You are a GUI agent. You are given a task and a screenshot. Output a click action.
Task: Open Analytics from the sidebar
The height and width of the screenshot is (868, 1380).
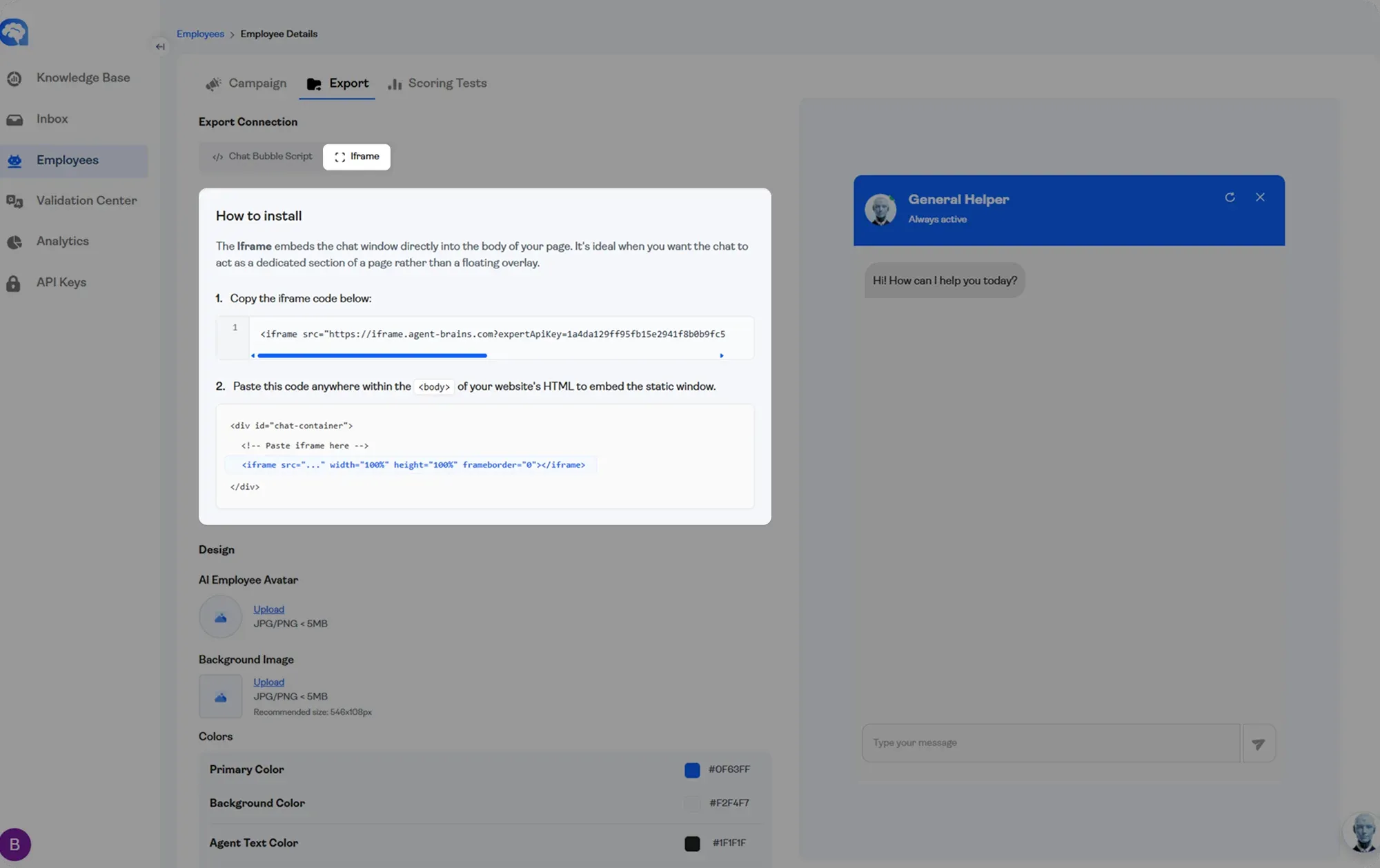pos(62,241)
